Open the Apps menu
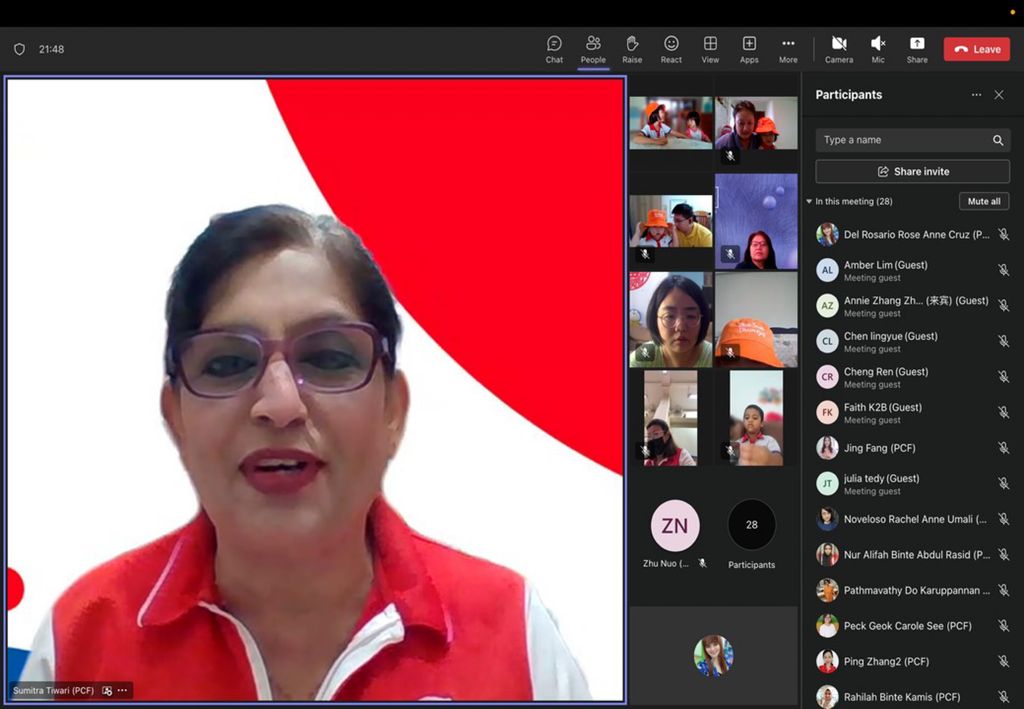The width and height of the screenshot is (1024, 709). coord(749,50)
